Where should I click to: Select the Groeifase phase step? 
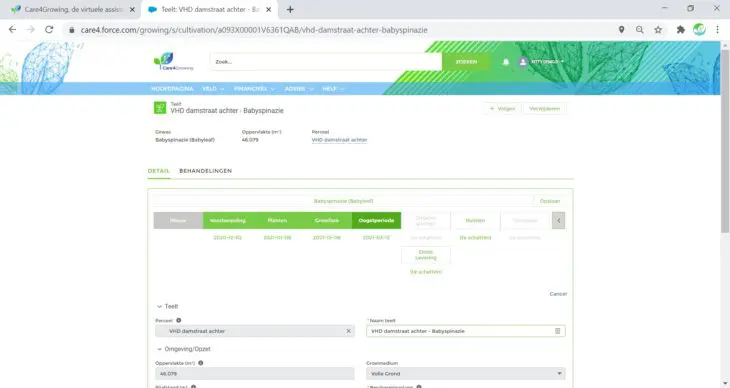327,220
